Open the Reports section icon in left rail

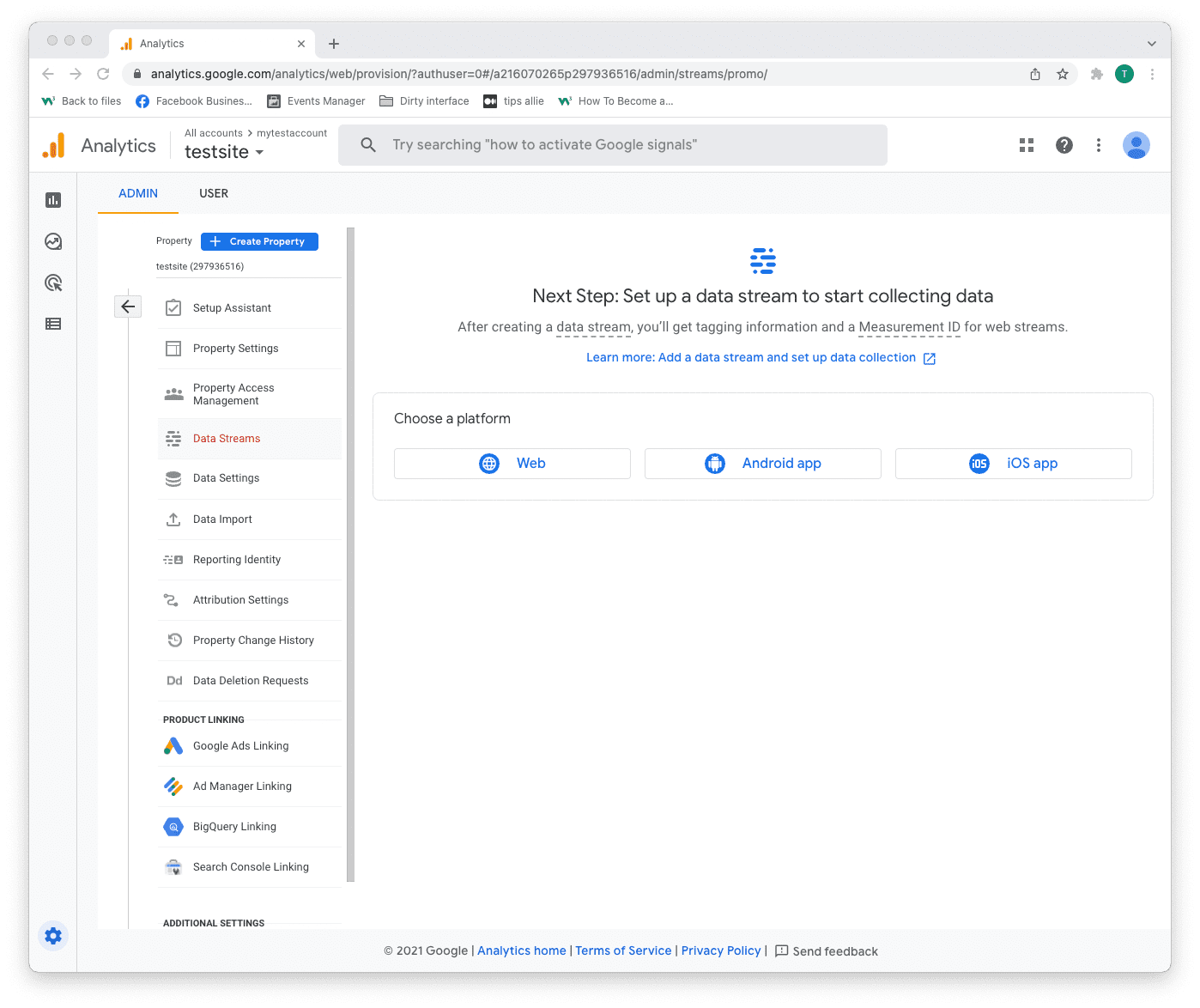pos(53,200)
